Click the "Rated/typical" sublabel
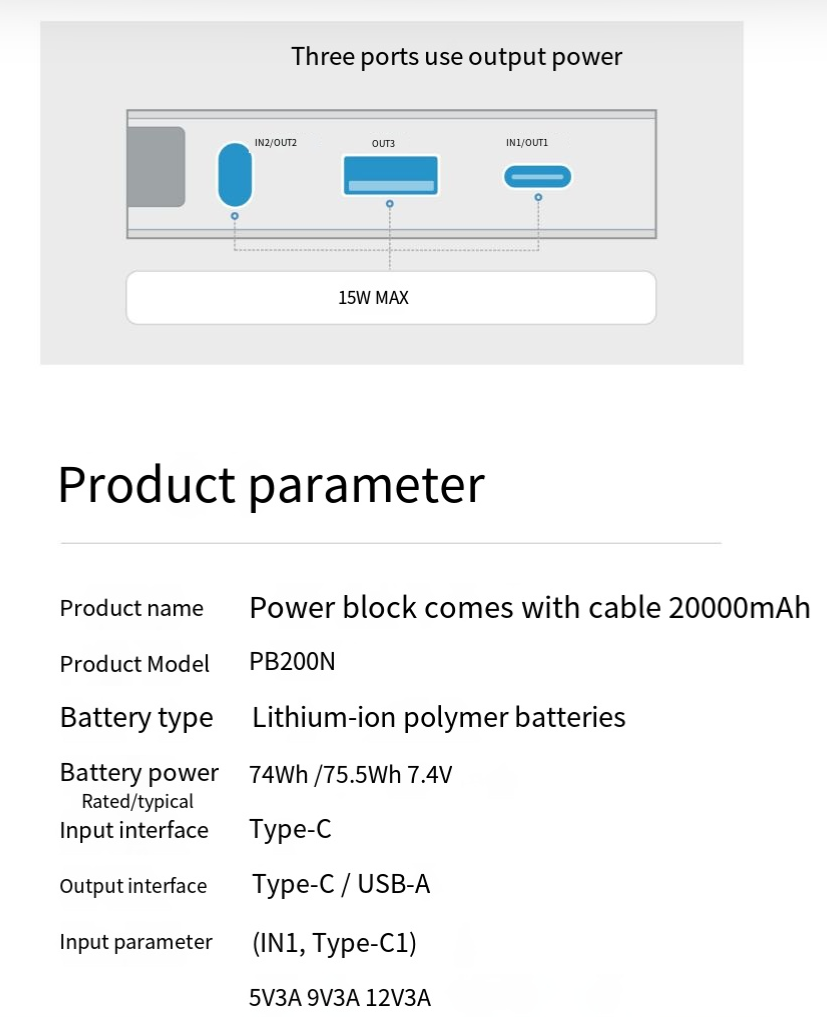Viewport: 827px width, 1017px height. click(x=137, y=801)
